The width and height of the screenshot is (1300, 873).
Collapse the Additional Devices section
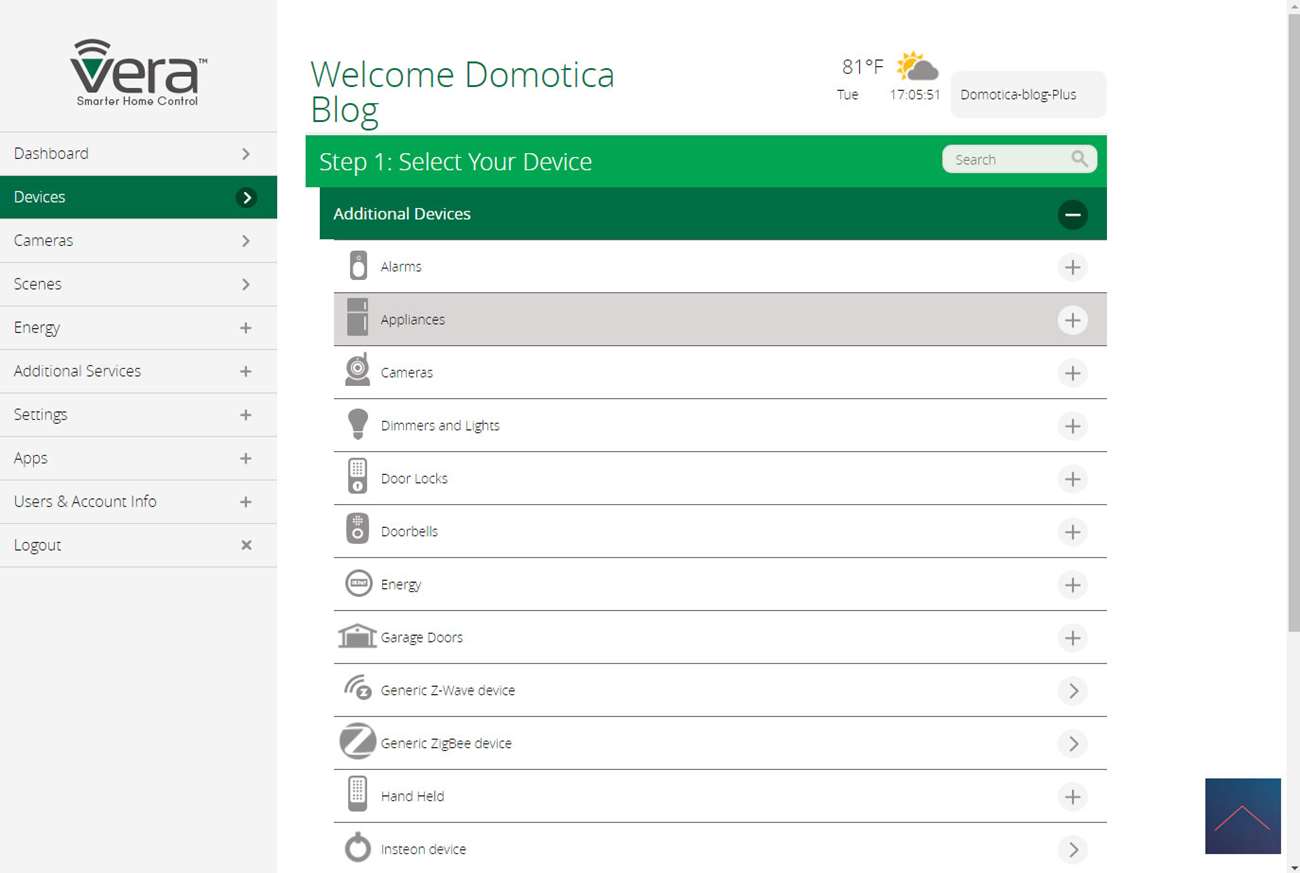pyautogui.click(x=1072, y=214)
